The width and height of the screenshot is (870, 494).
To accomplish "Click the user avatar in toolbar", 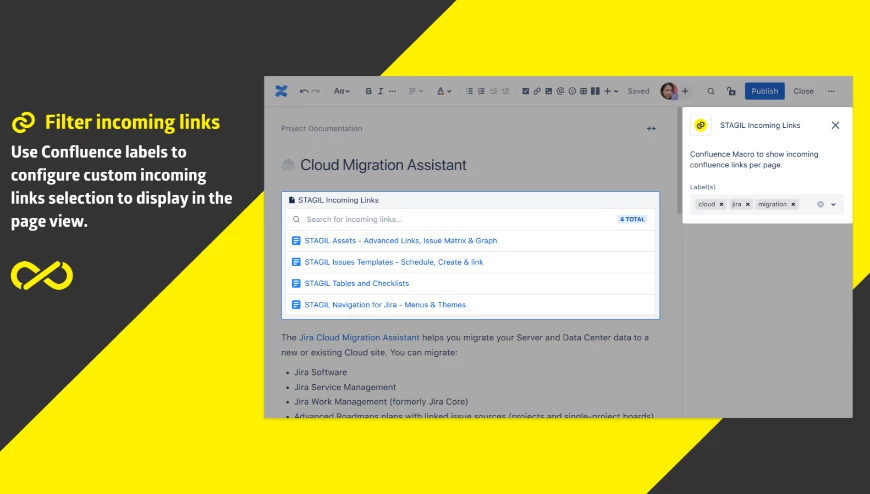I will [669, 91].
